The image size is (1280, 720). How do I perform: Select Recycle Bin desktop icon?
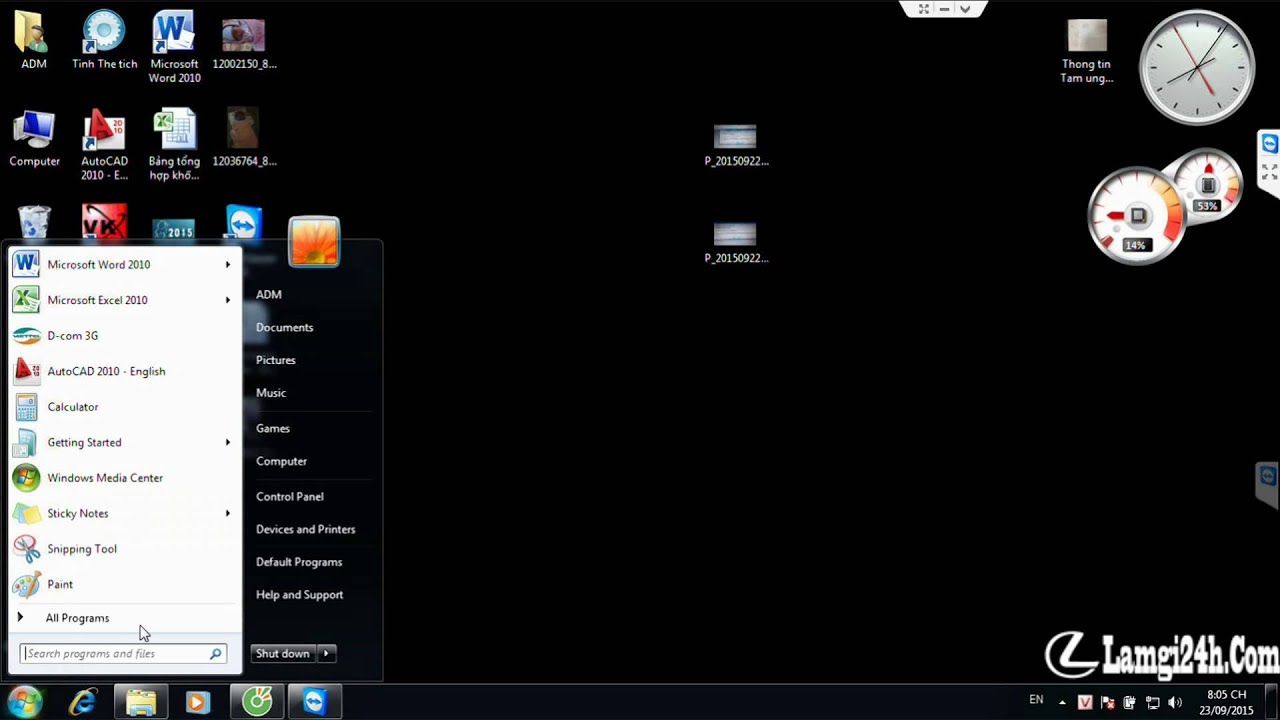click(x=34, y=223)
